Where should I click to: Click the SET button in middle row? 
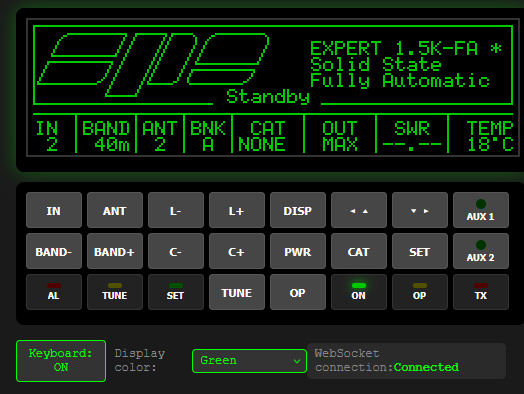(420, 251)
